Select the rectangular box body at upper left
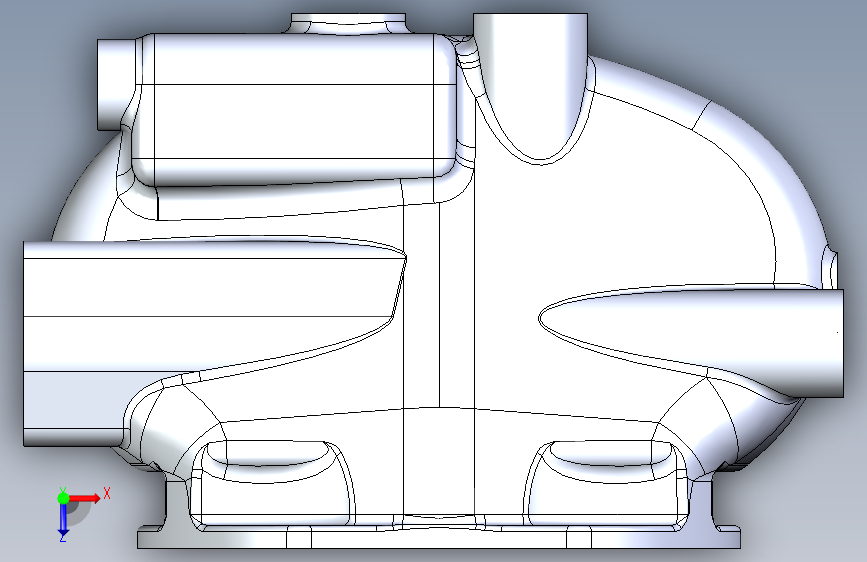Viewport: 867px width, 562px height. point(296,111)
